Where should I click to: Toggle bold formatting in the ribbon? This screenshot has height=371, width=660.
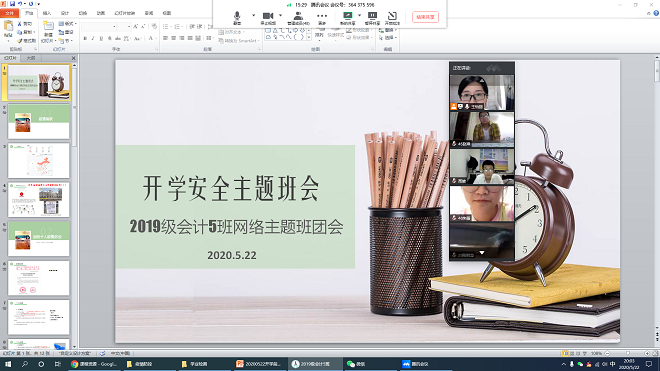85,38
